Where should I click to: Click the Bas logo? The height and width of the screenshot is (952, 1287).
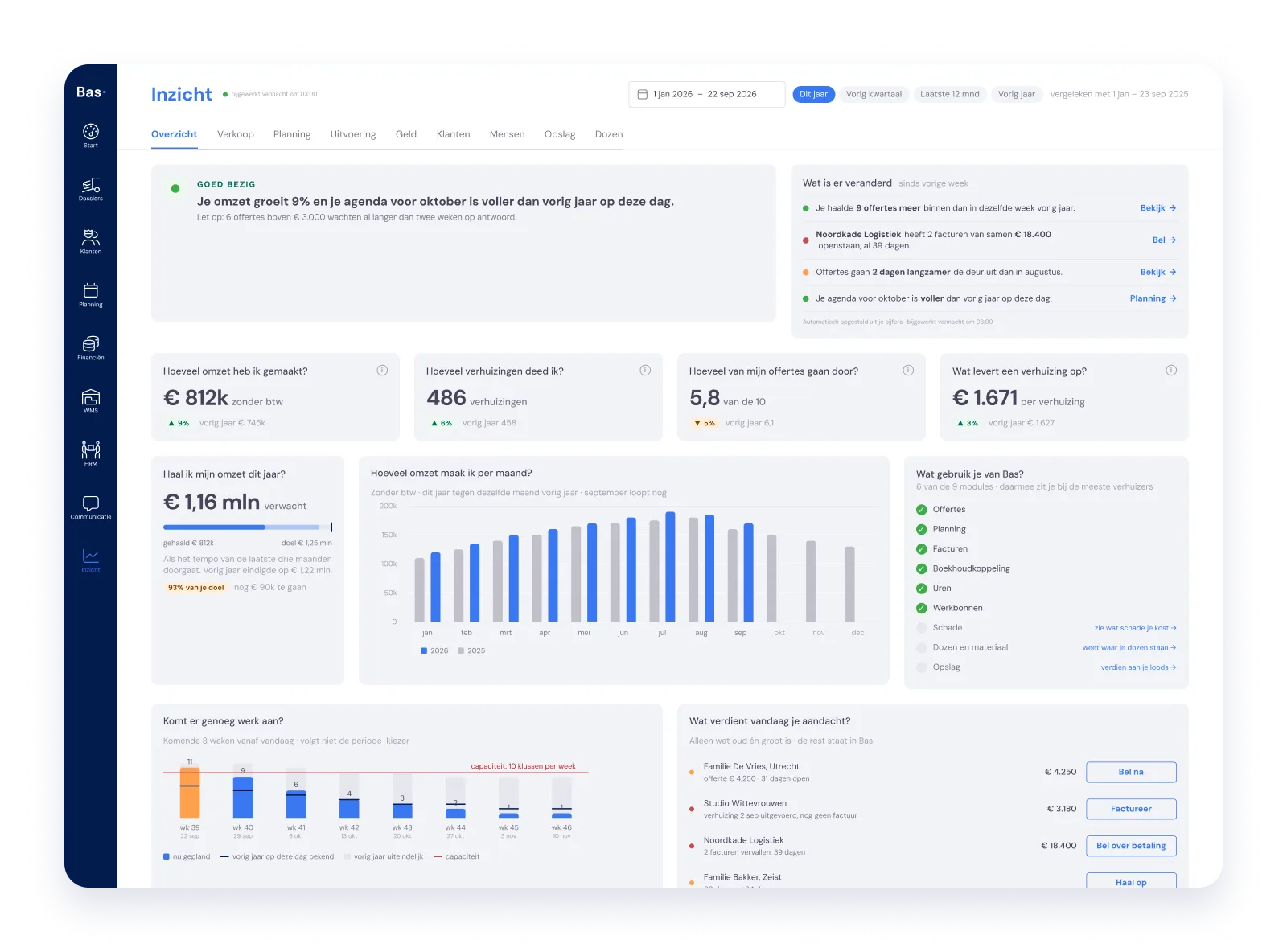[91, 92]
